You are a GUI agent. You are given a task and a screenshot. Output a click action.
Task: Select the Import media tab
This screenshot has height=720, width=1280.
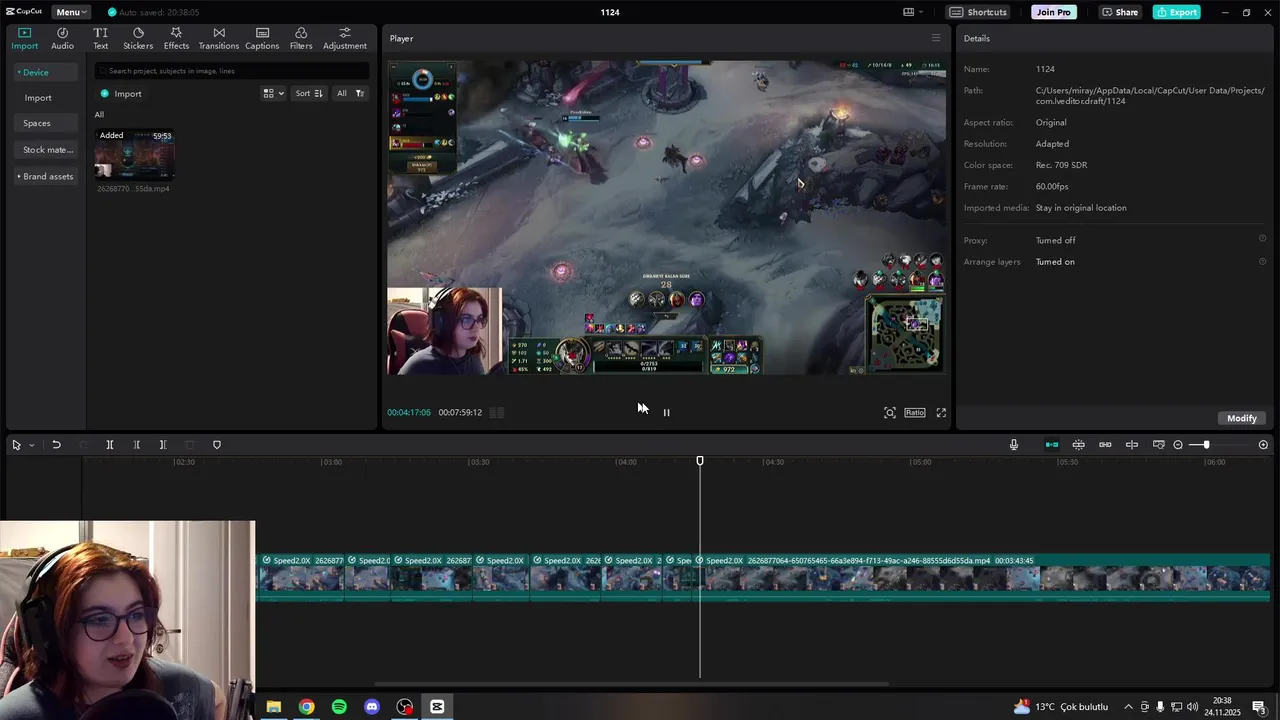pos(24,38)
